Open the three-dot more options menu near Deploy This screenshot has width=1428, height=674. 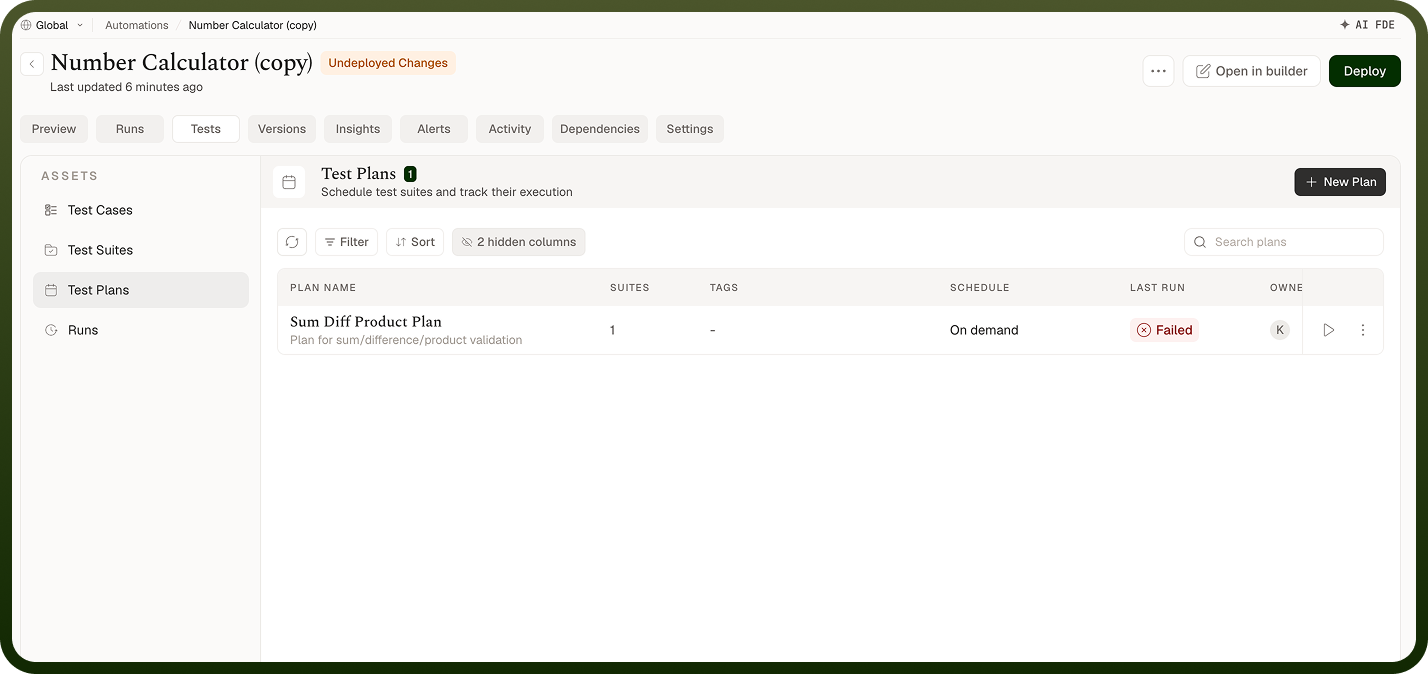coord(1158,71)
